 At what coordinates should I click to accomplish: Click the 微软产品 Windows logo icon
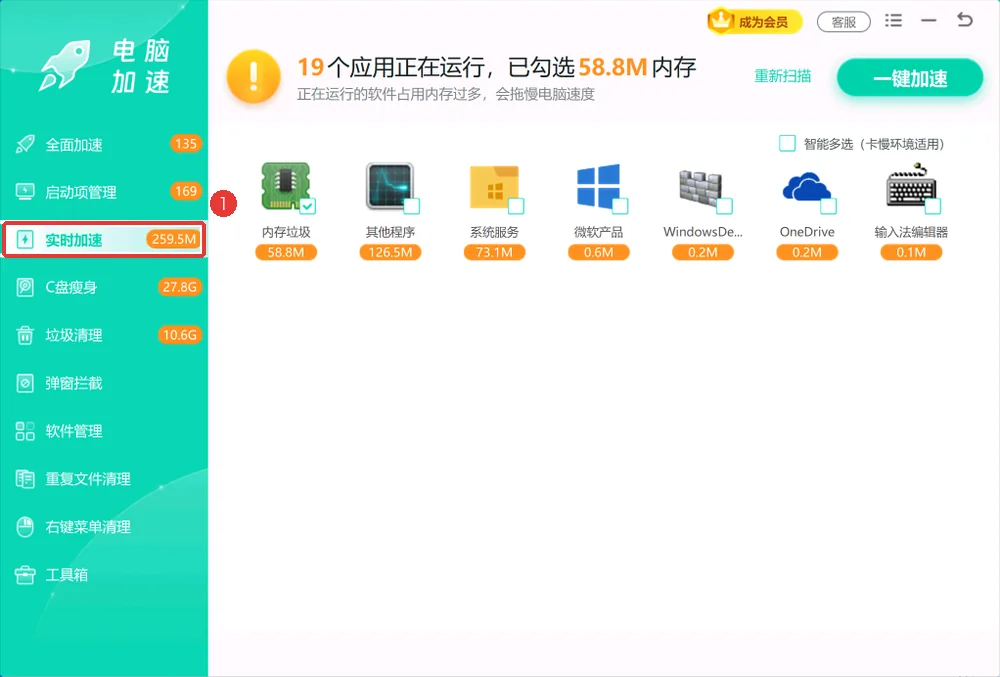coord(598,186)
